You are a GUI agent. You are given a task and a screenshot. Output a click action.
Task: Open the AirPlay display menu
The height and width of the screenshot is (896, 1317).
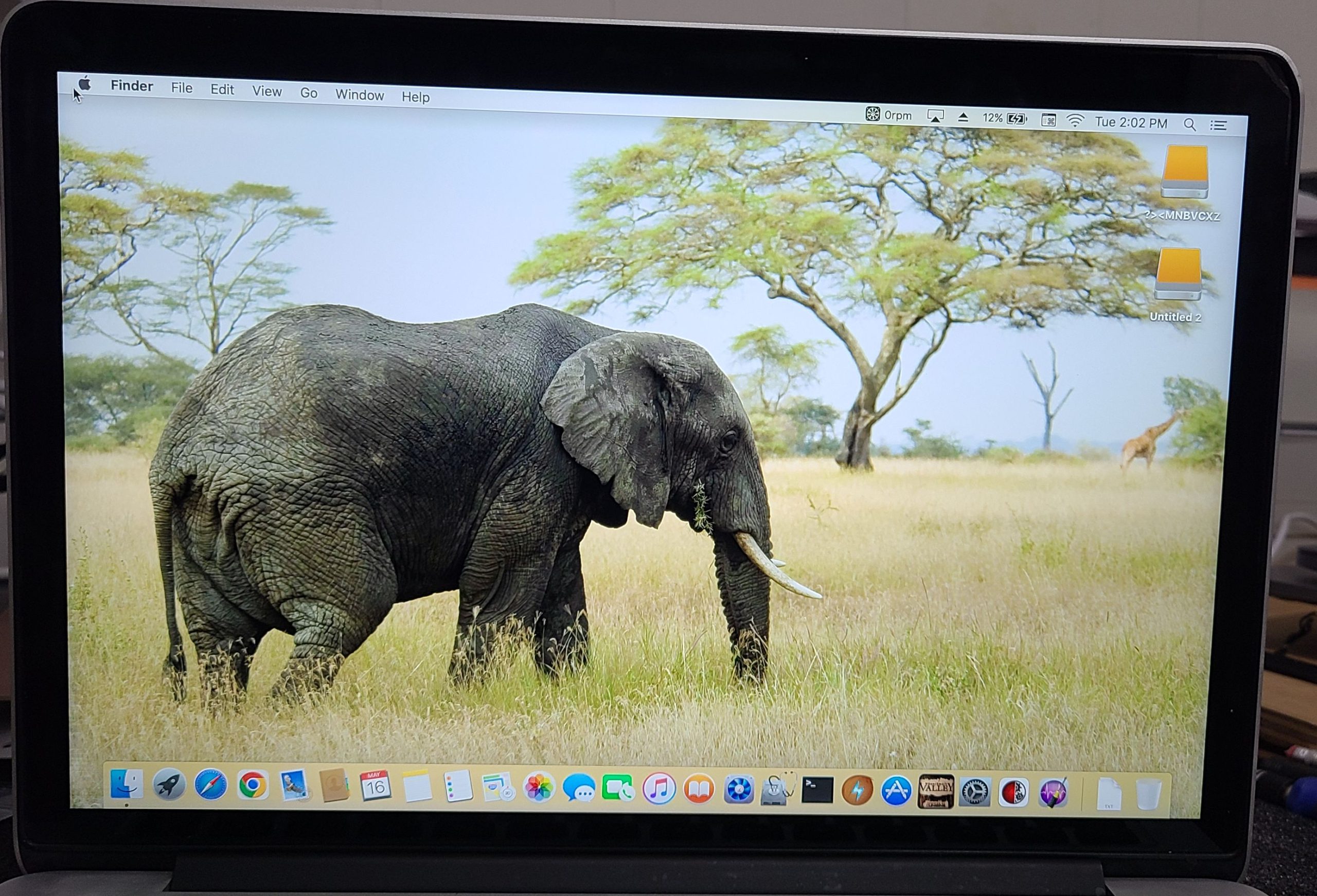click(935, 117)
